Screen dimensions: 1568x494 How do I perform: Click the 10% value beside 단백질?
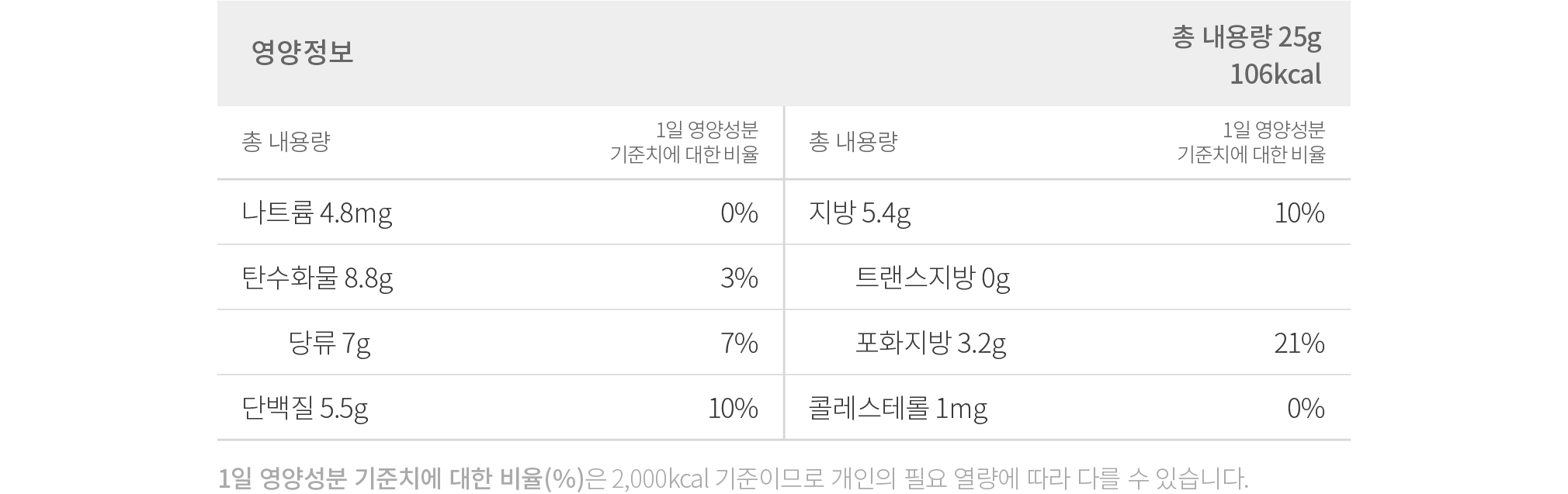pos(733,408)
